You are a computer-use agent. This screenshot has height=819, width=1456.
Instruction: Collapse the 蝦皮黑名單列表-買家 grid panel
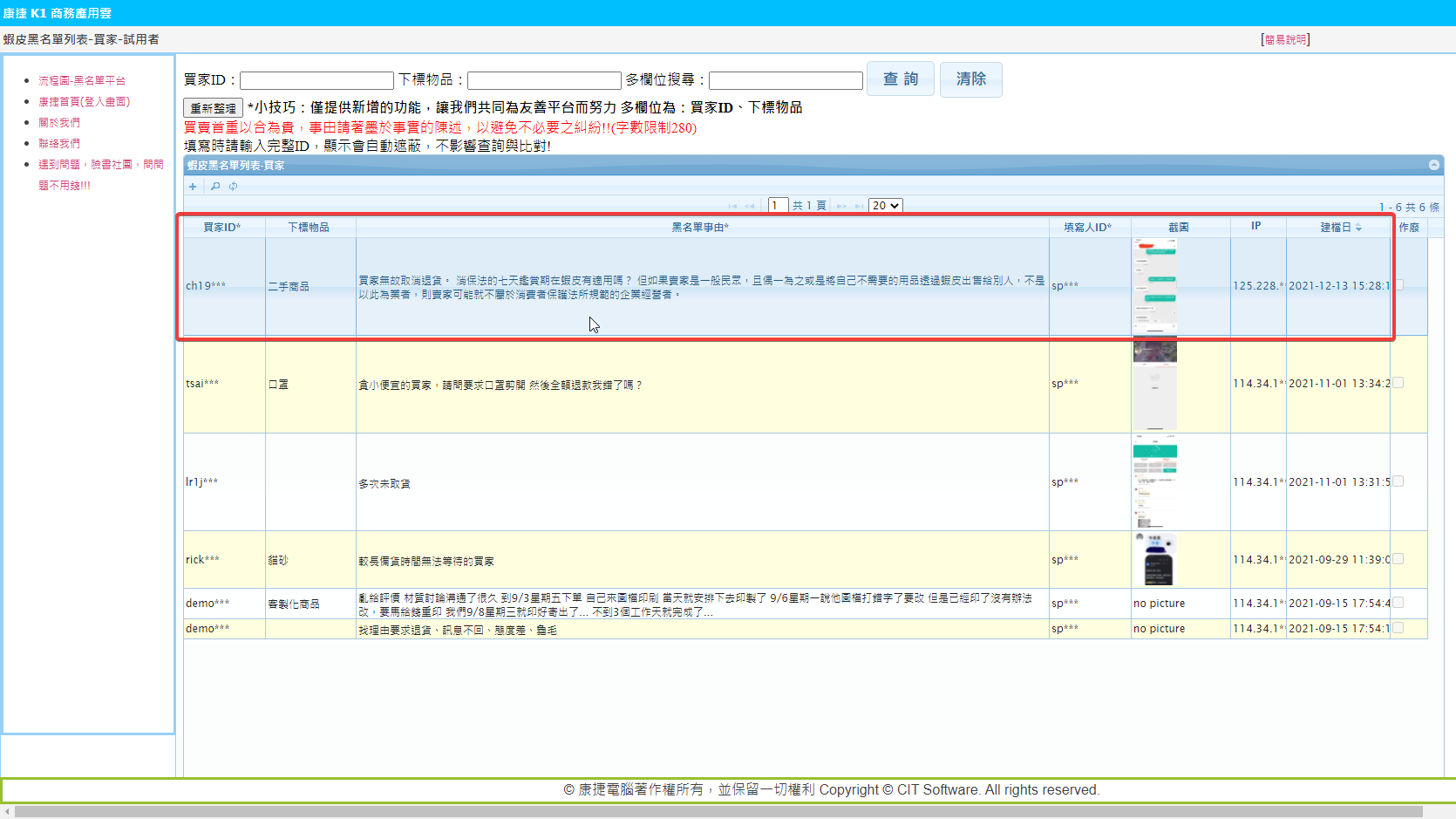pos(1433,165)
